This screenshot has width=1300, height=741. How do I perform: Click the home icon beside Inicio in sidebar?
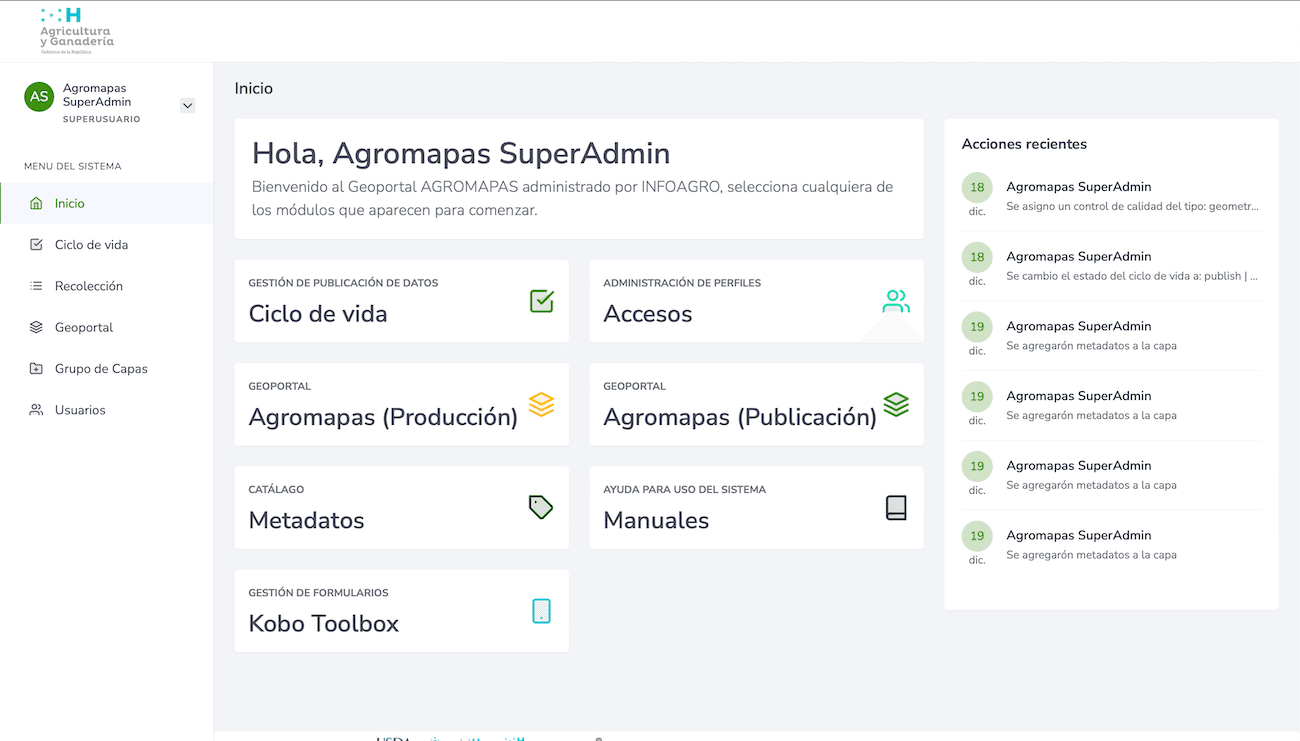[36, 203]
